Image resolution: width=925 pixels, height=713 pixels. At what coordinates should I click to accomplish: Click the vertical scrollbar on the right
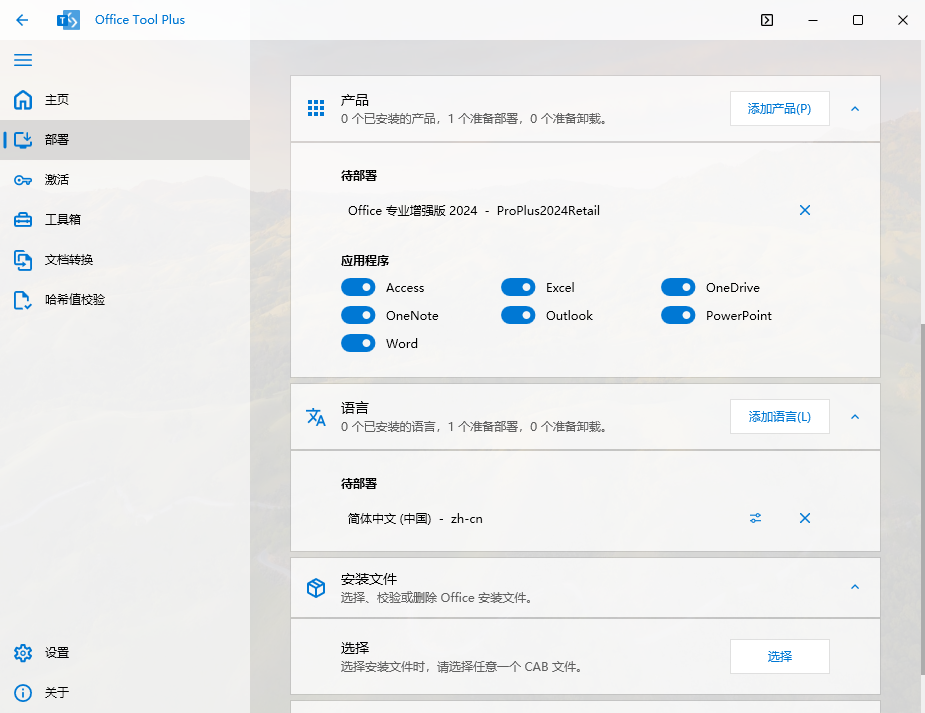point(922,498)
